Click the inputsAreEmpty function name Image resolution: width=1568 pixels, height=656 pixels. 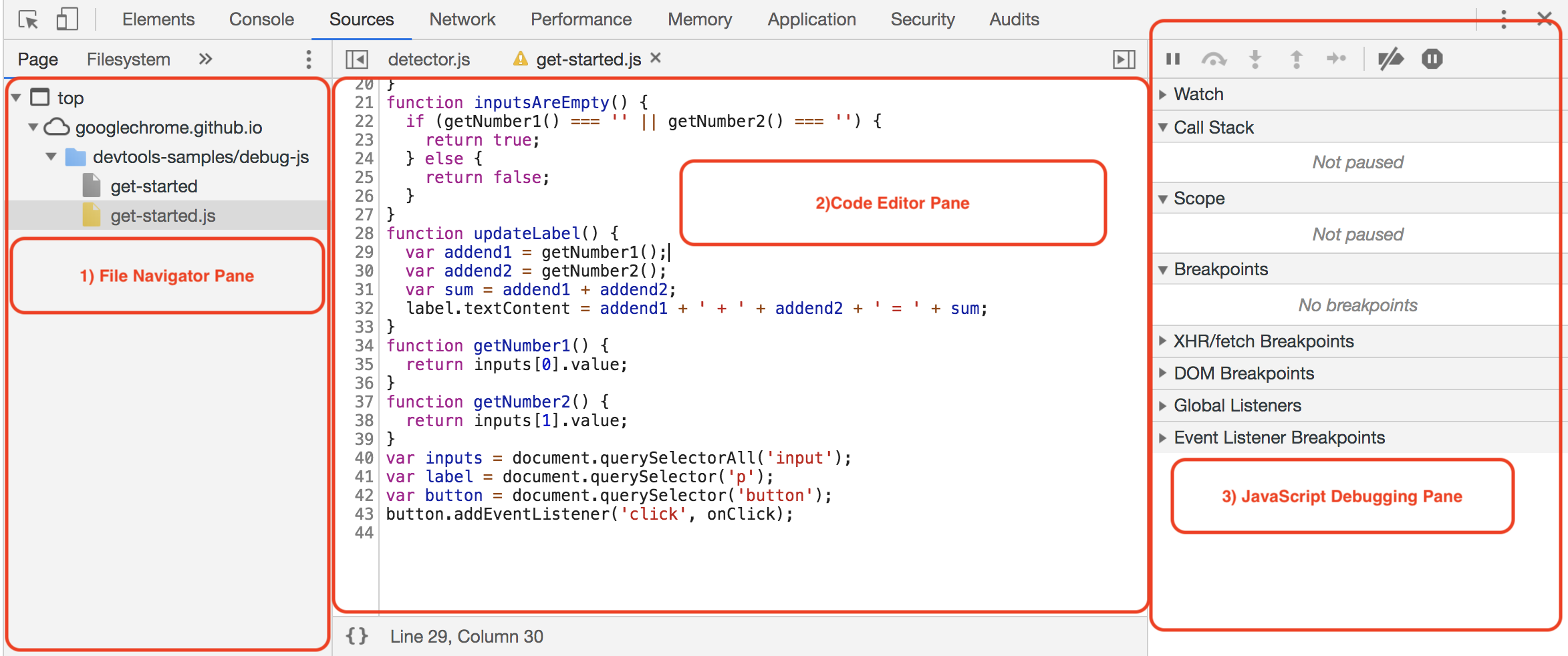coord(541,102)
